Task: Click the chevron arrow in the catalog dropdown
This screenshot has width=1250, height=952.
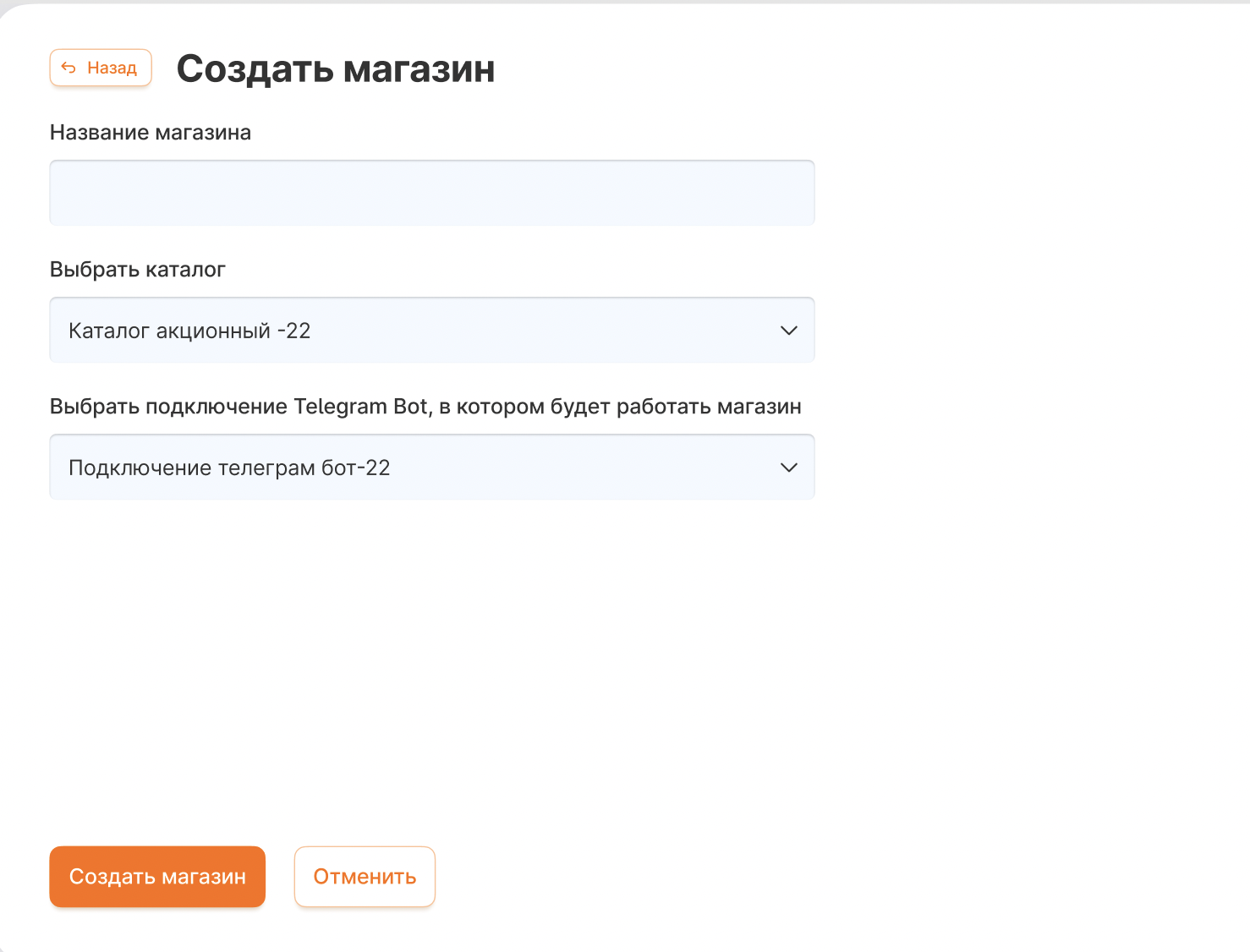Action: point(788,331)
